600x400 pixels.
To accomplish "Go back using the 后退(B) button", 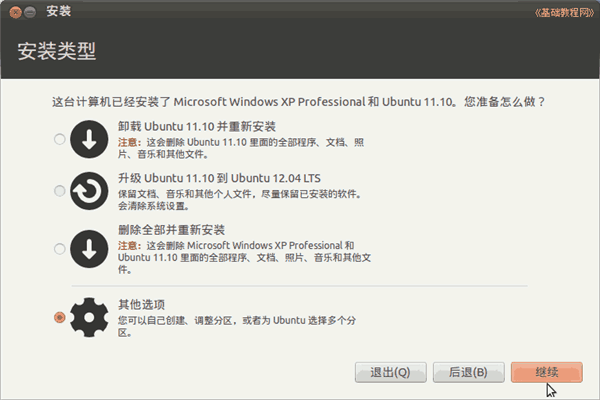I will (469, 372).
